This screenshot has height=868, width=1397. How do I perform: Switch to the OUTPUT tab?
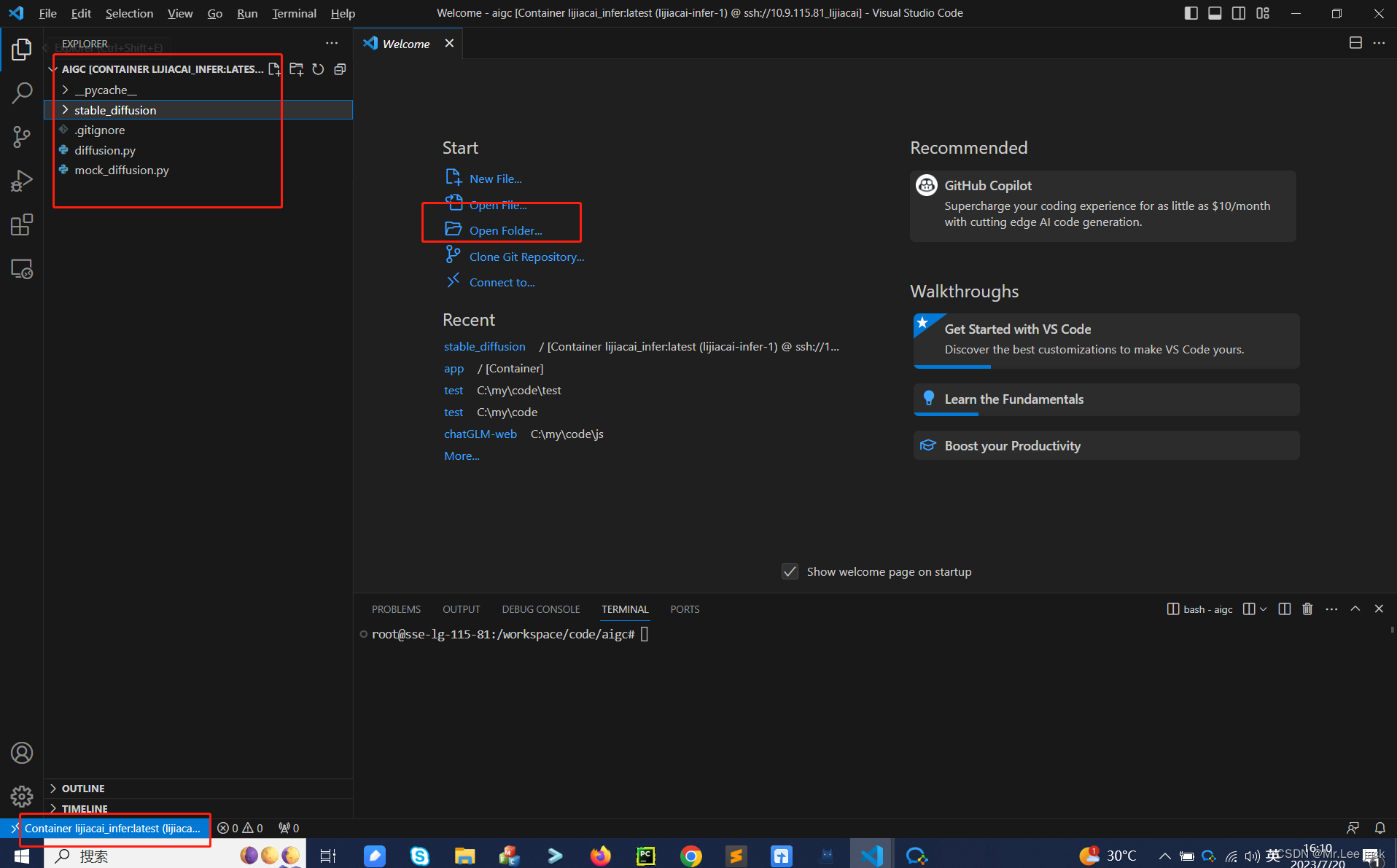(x=461, y=609)
